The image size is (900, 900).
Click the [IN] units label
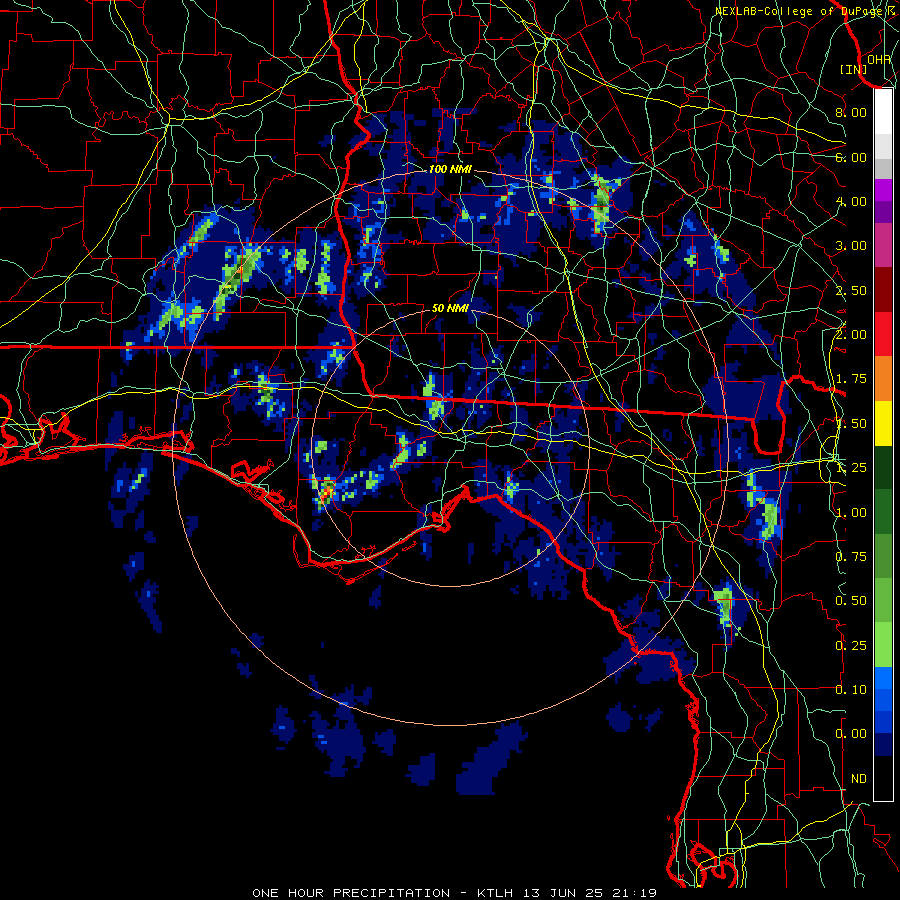coord(854,69)
